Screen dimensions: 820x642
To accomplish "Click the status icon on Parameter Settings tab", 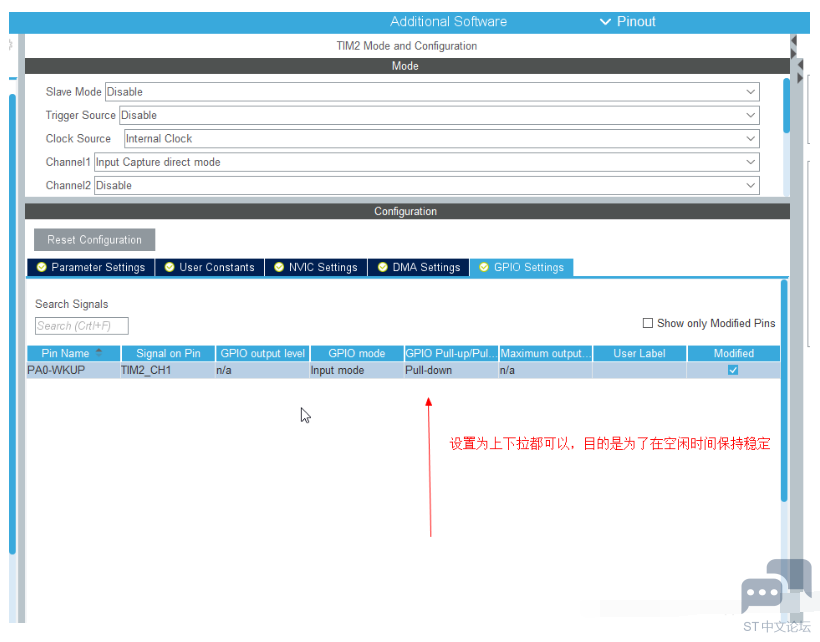I will (x=41, y=267).
